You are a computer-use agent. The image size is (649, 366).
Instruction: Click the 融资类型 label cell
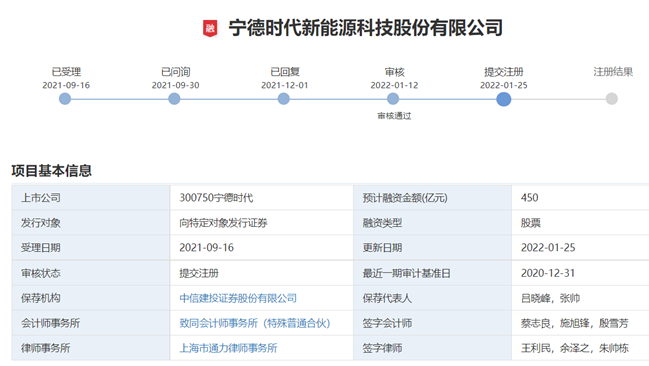tap(433, 223)
